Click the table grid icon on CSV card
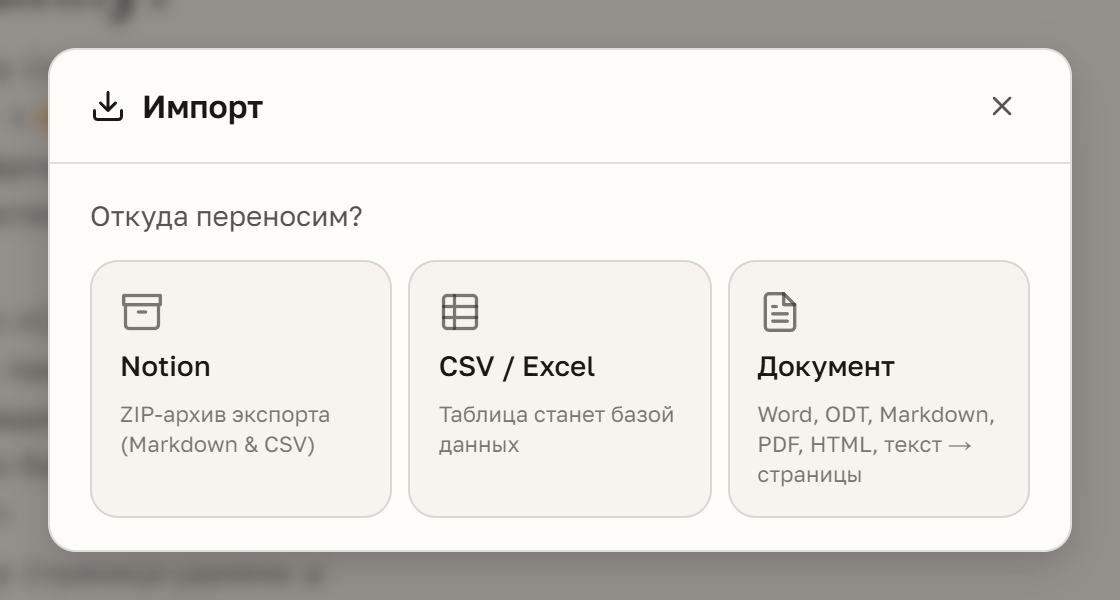Viewport: 1120px width, 600px height. pos(460,312)
